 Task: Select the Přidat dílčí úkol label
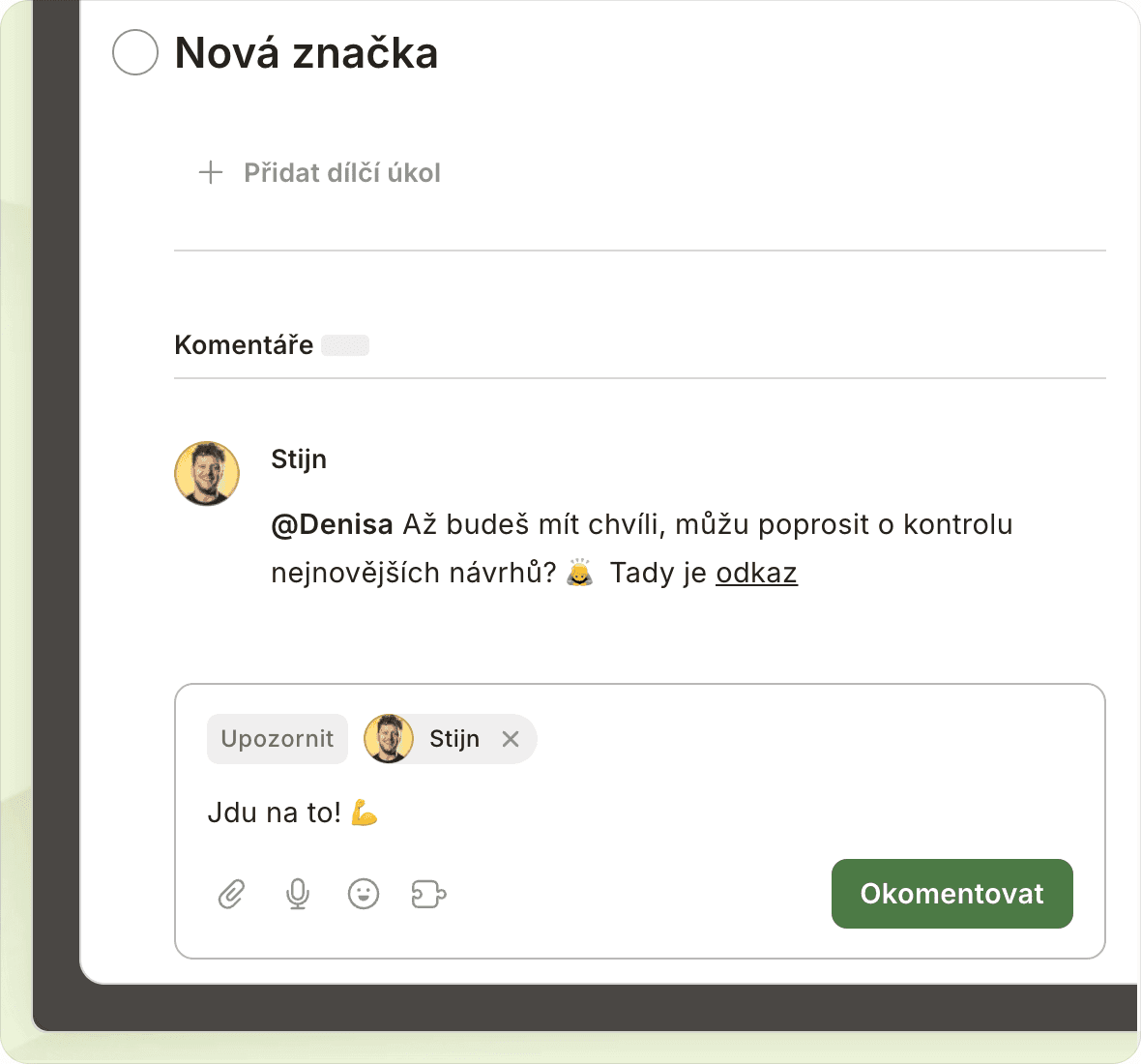[x=342, y=173]
